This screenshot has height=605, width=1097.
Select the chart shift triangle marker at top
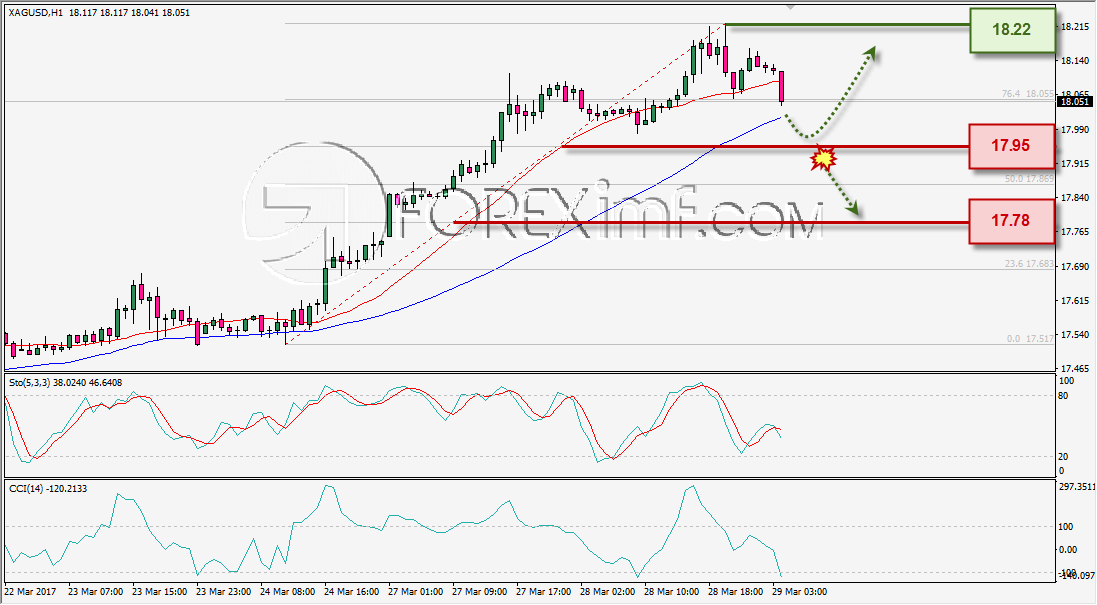pyautogui.click(x=791, y=7)
